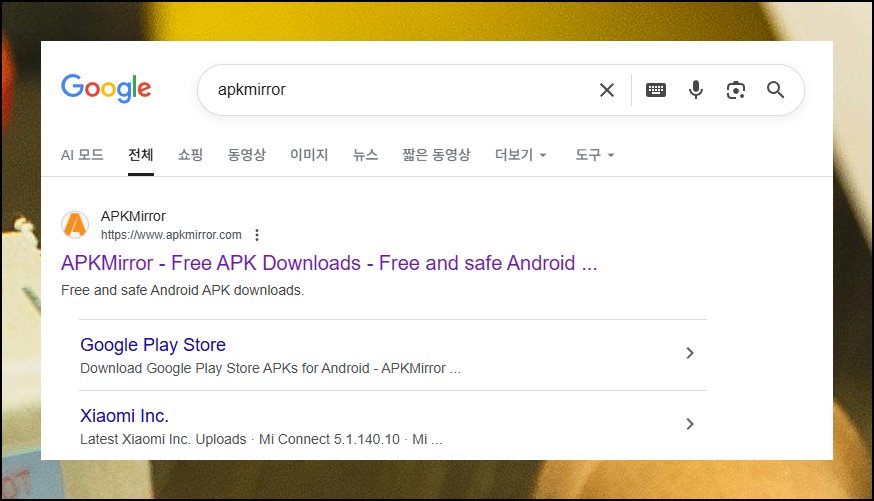Open the 뉴스 tab

point(365,154)
